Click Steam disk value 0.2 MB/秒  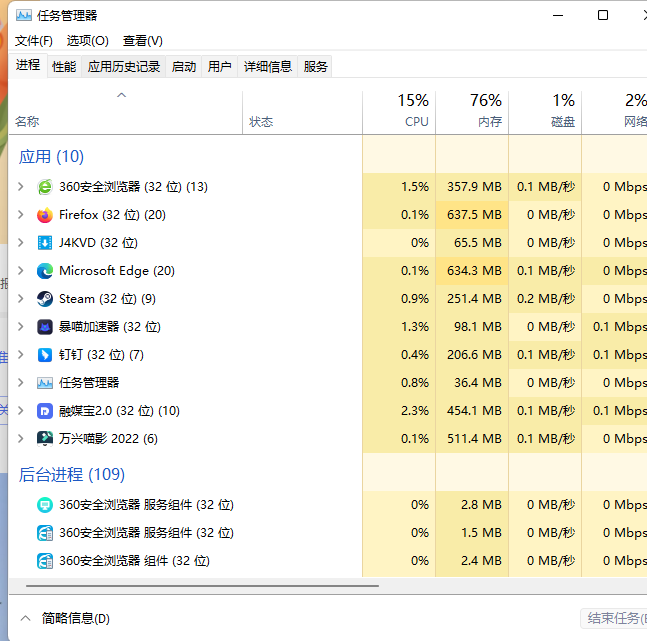click(x=546, y=299)
